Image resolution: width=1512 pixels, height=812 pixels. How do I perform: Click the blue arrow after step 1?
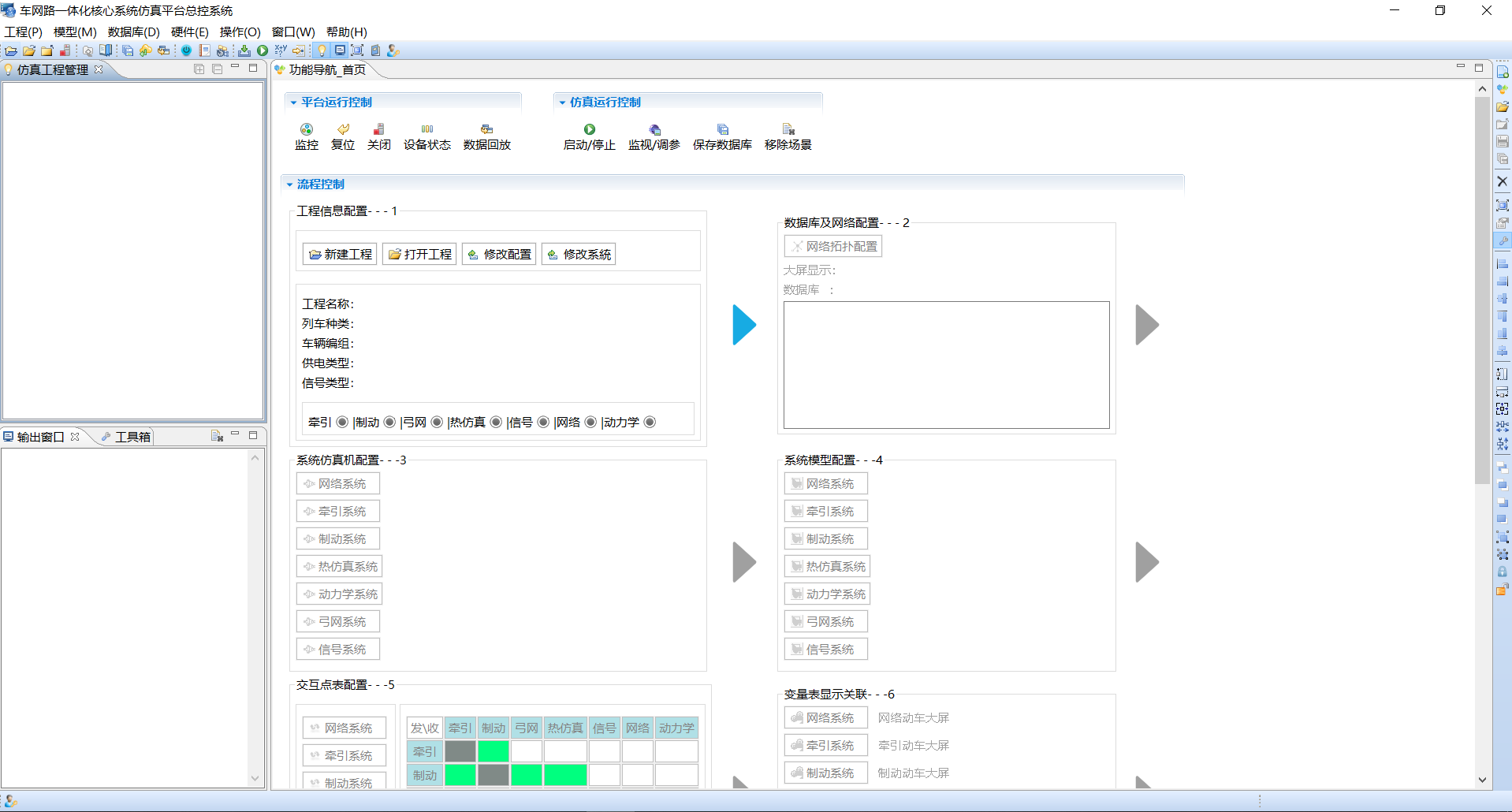tap(744, 325)
